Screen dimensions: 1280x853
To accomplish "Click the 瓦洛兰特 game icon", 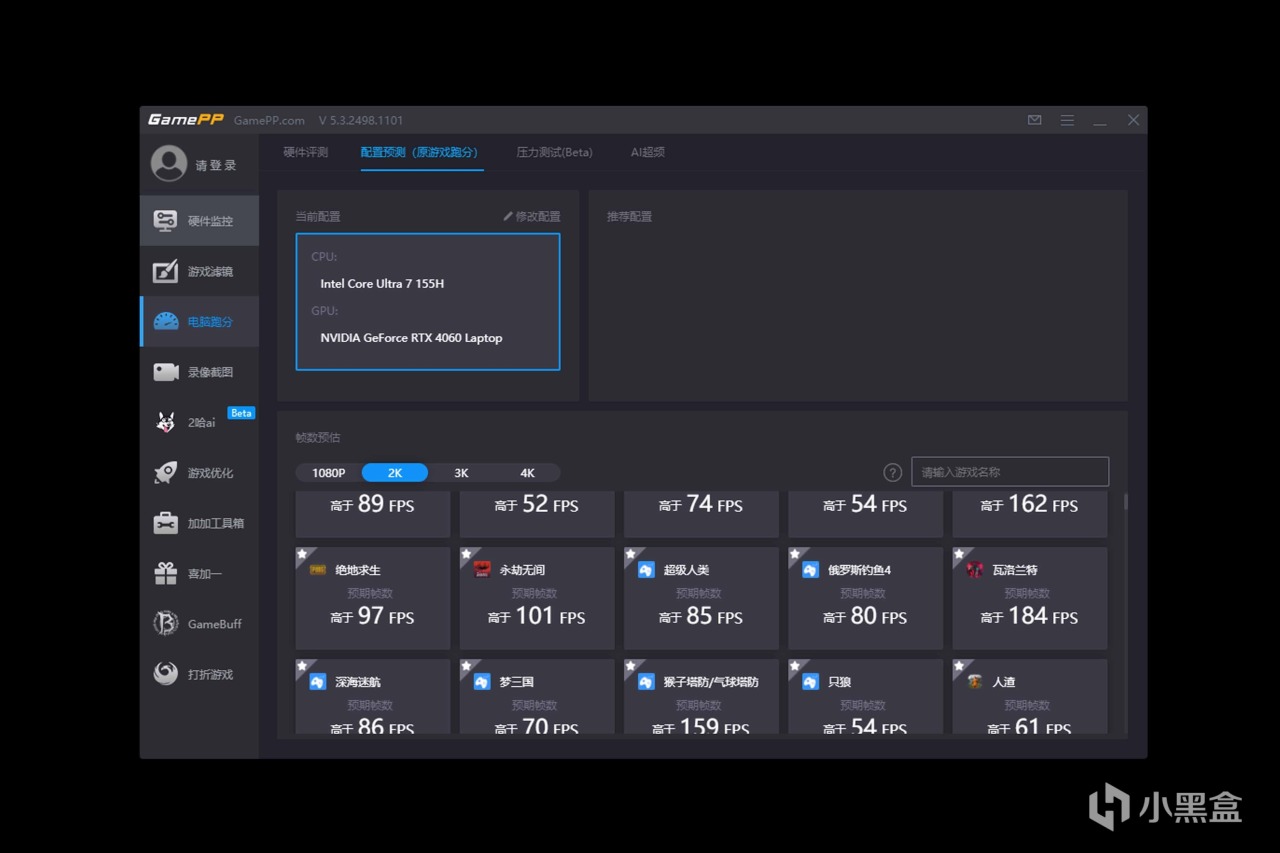I will [x=975, y=569].
